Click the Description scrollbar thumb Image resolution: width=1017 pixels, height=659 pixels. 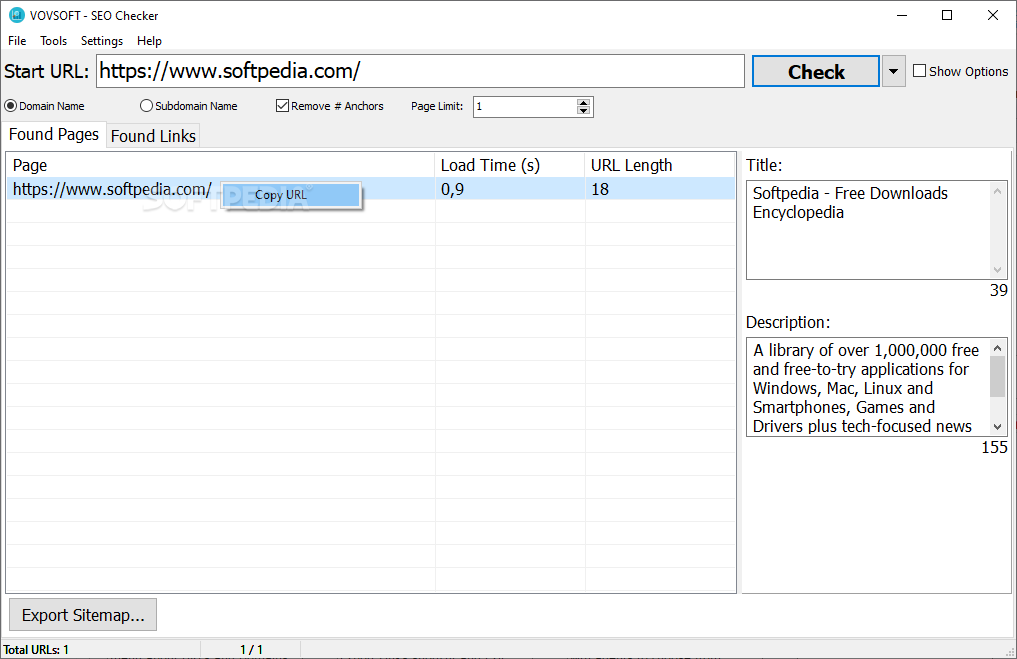click(998, 376)
